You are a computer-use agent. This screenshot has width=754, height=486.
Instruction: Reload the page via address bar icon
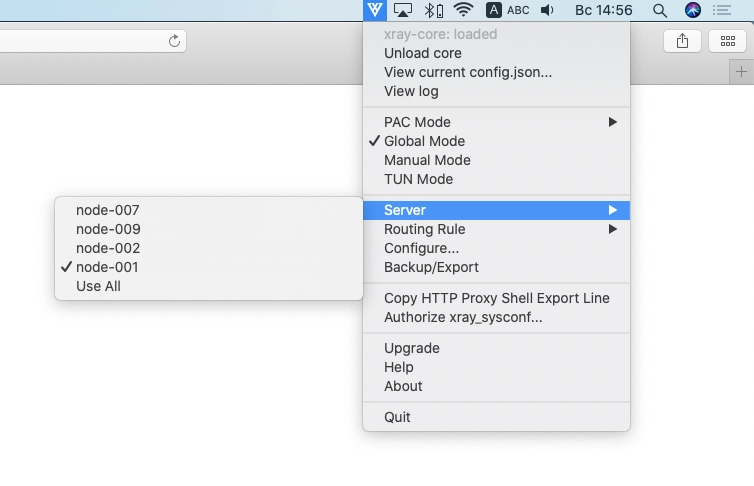click(175, 41)
